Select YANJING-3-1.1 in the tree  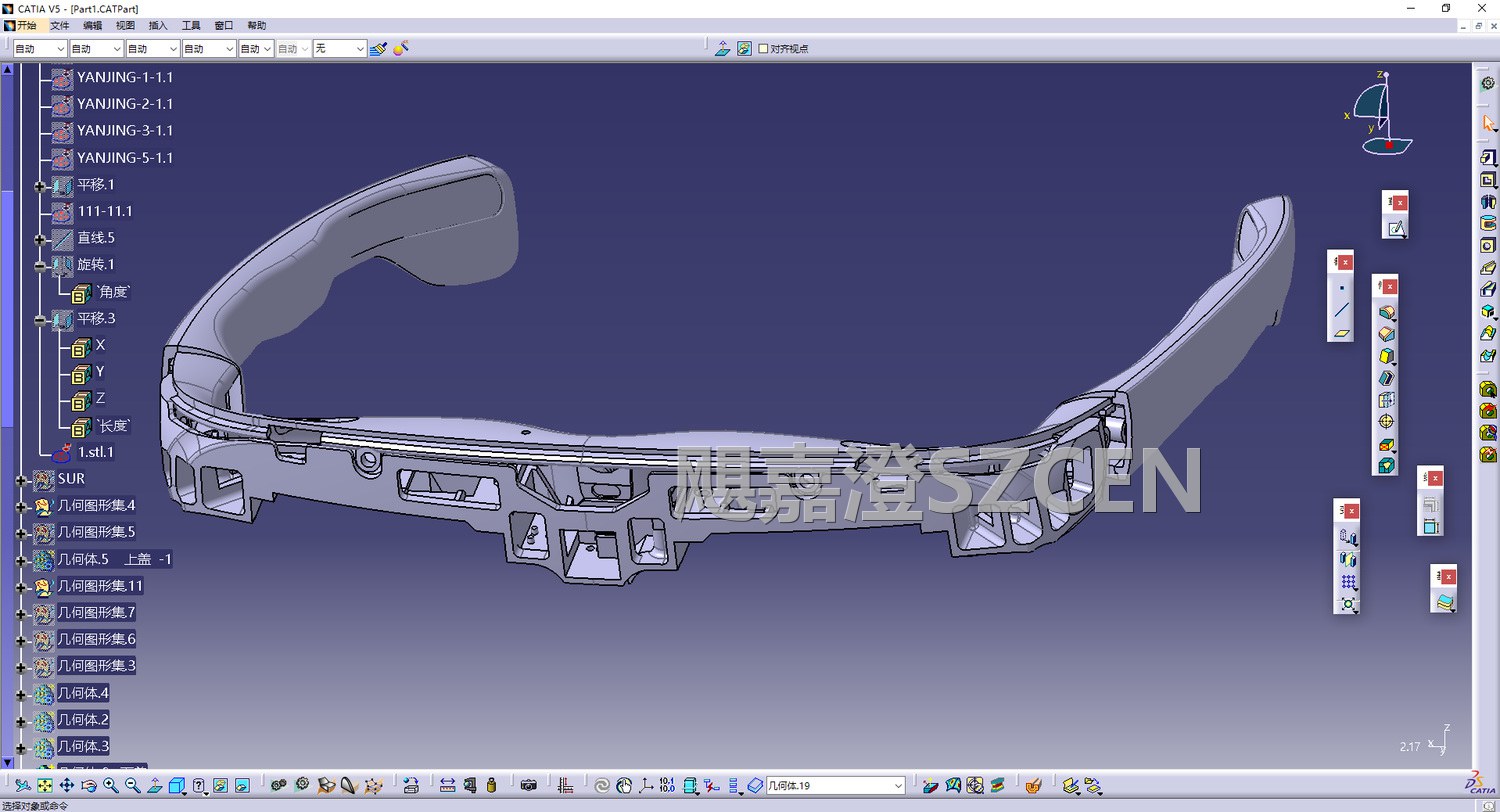click(x=125, y=131)
